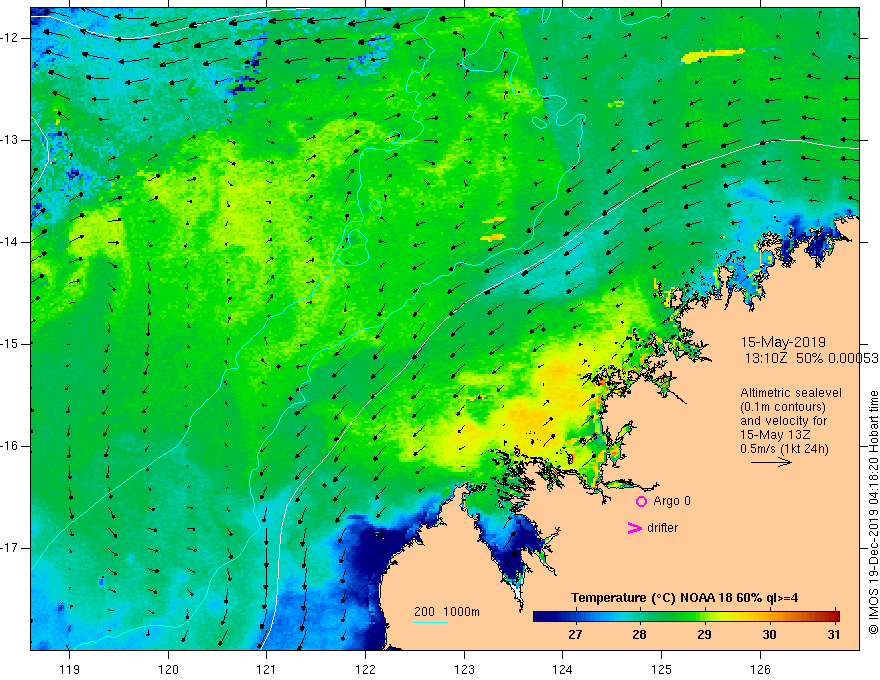Click the 0.5m/s velocity scale arrow
Viewport: 880px width, 680px height.
click(771, 462)
